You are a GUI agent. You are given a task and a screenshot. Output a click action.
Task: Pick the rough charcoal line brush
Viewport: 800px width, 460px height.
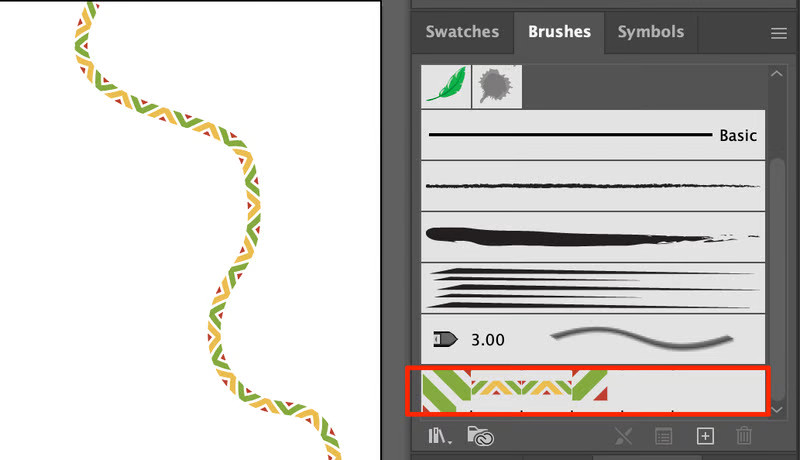(593, 186)
